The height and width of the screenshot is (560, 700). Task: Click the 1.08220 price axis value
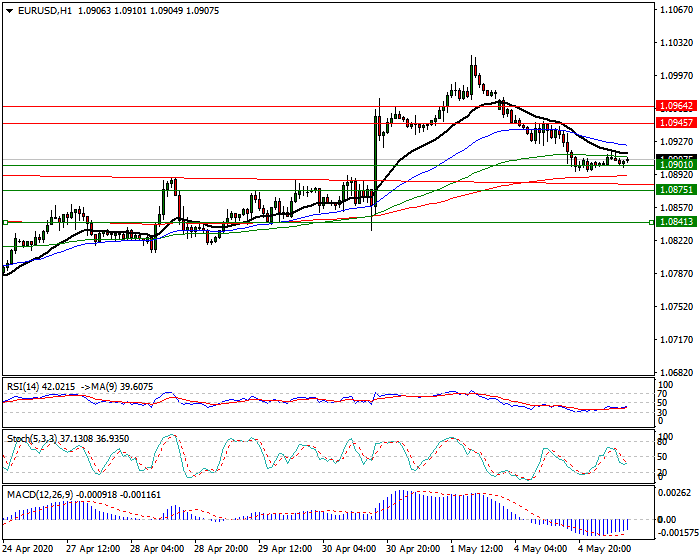click(676, 241)
